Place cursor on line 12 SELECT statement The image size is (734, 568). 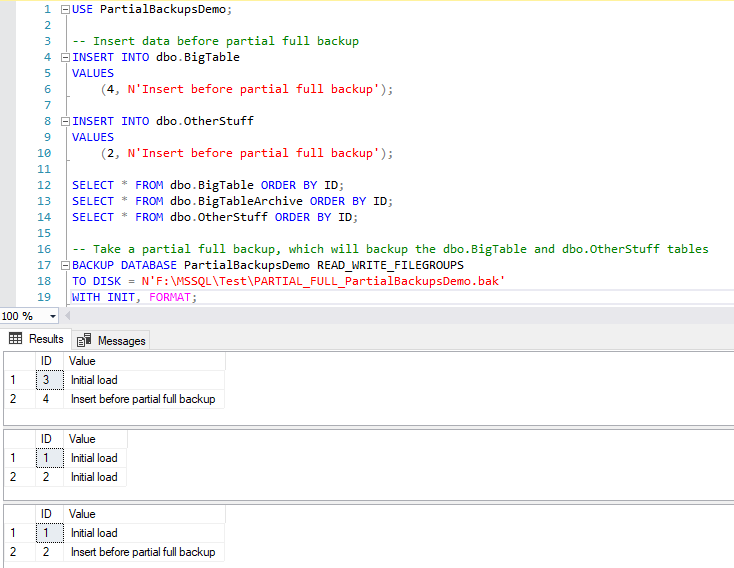click(200, 185)
